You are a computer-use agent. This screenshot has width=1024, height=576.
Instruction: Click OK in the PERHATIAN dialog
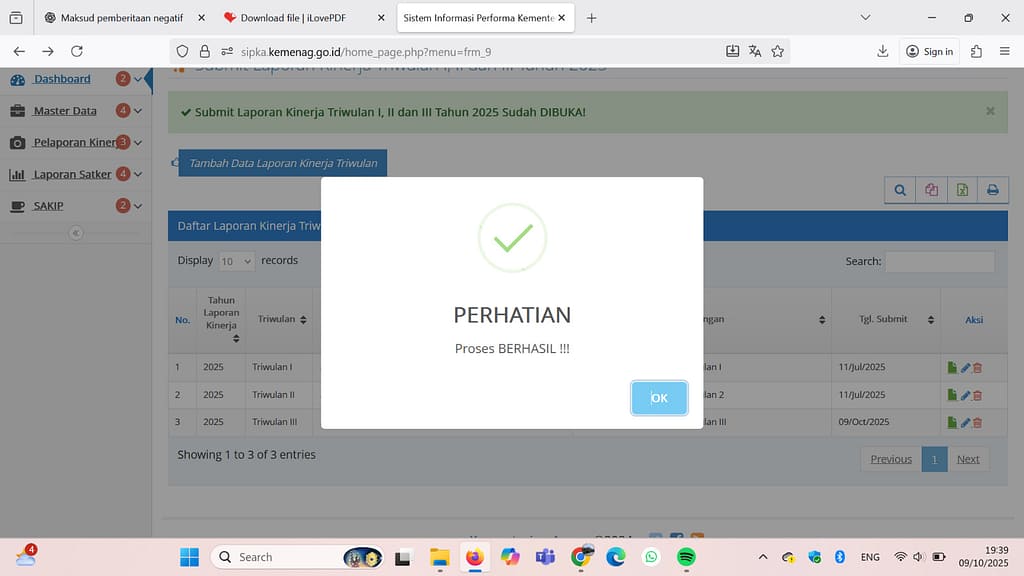(659, 398)
